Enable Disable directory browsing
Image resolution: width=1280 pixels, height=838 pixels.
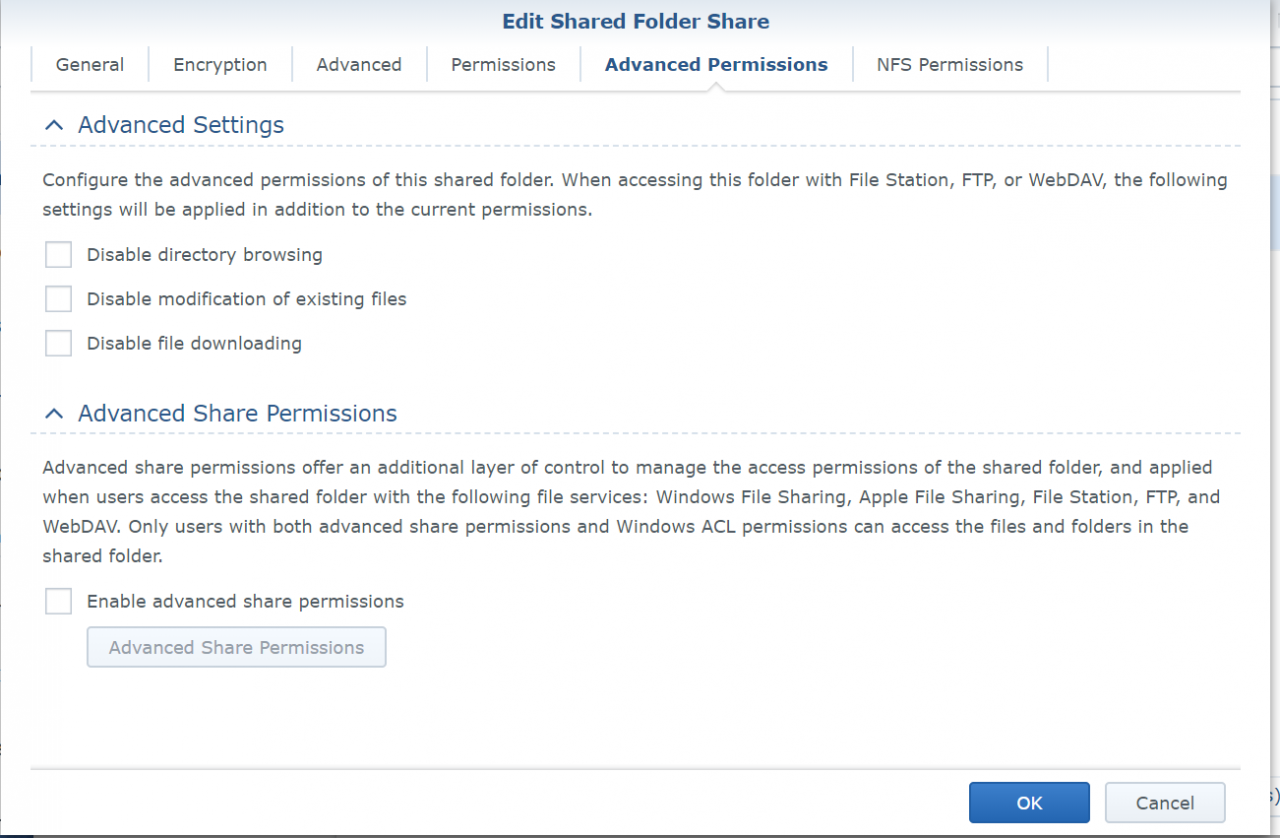point(57,254)
